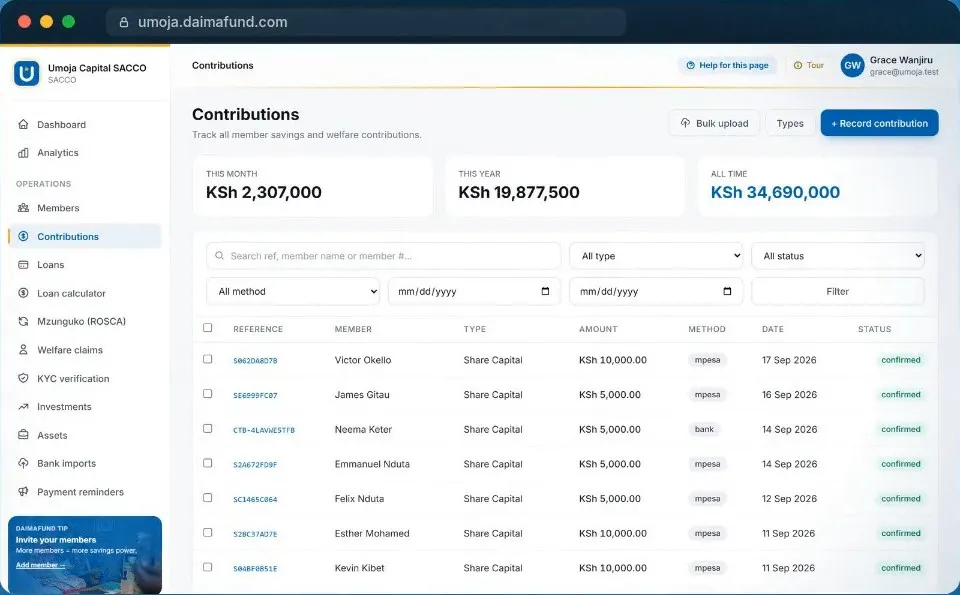Viewport: 960px width, 595px height.
Task: Open the start date calendar picker icon
Action: [x=545, y=291]
